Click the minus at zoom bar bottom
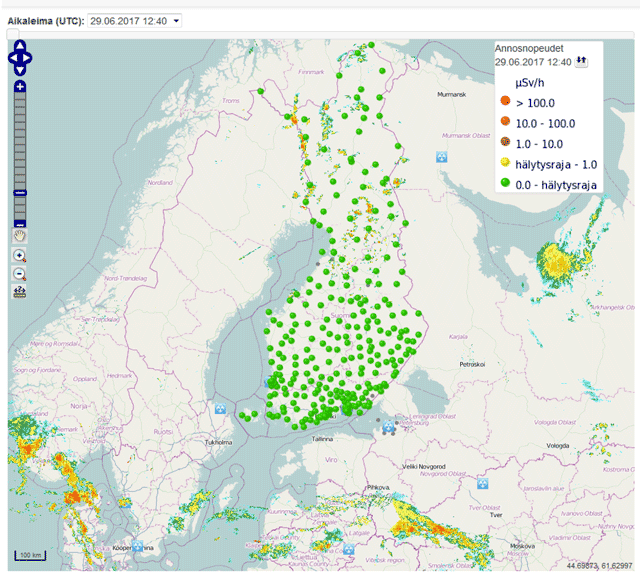Screen dimensions: 640x578 tap(20, 221)
